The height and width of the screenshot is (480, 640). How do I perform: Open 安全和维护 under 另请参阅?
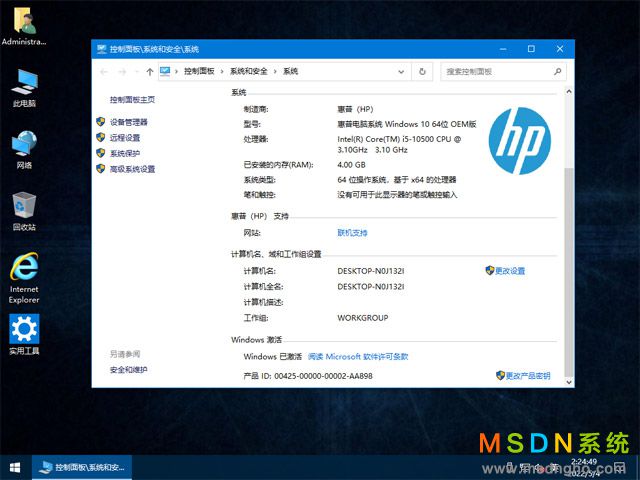[128, 370]
